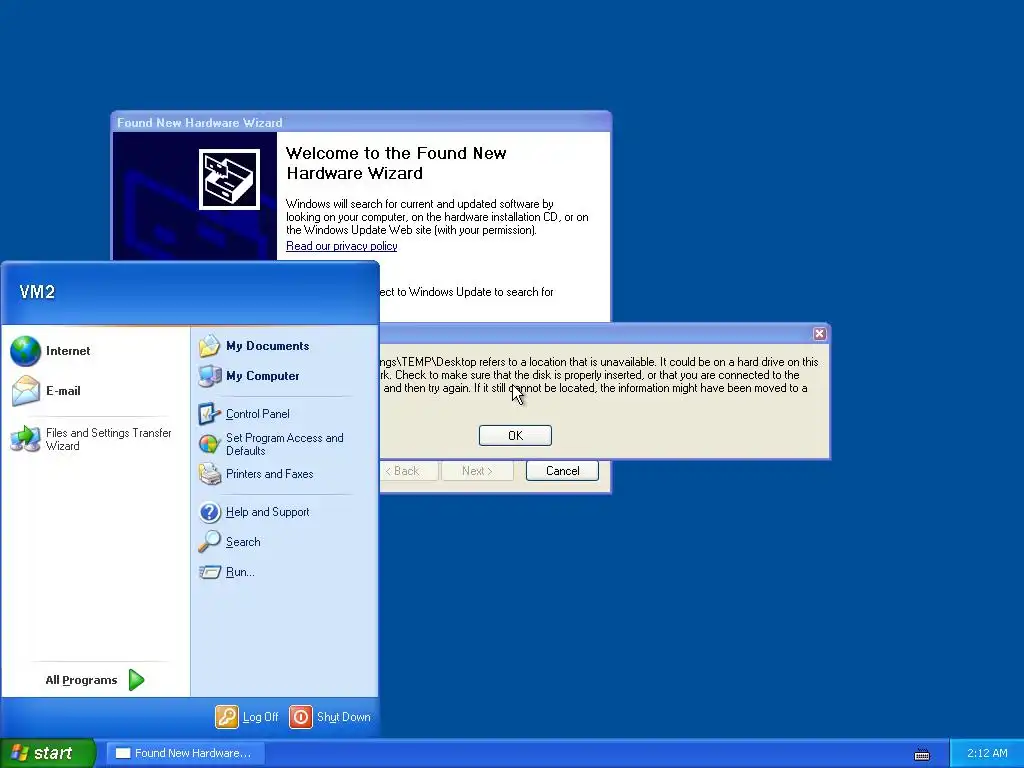Click the Welcome to the Found New Hardware Wizard heading
Viewport: 1024px width, 768px height.
pyautogui.click(x=396, y=163)
